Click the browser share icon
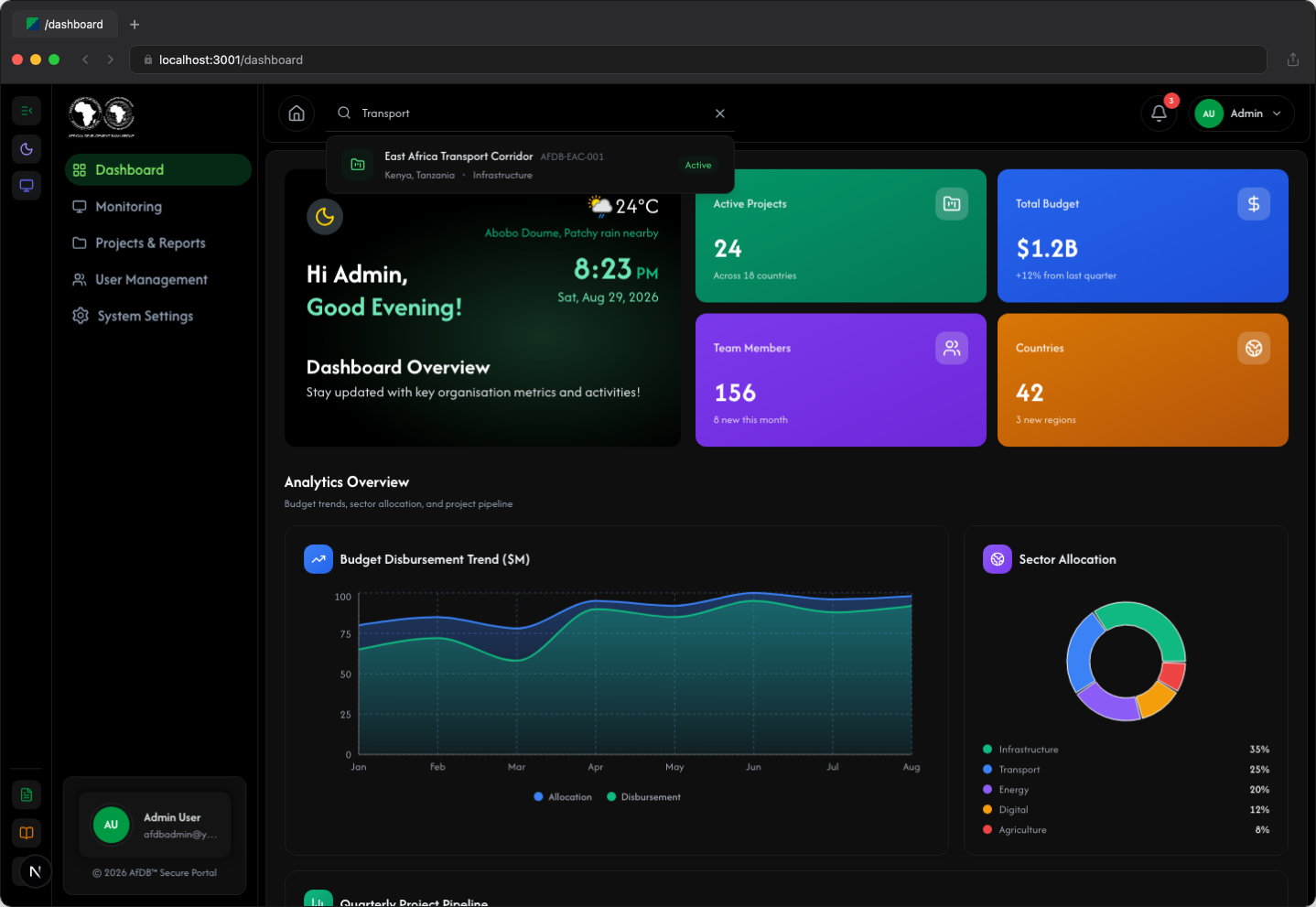1316x907 pixels. point(1293,59)
